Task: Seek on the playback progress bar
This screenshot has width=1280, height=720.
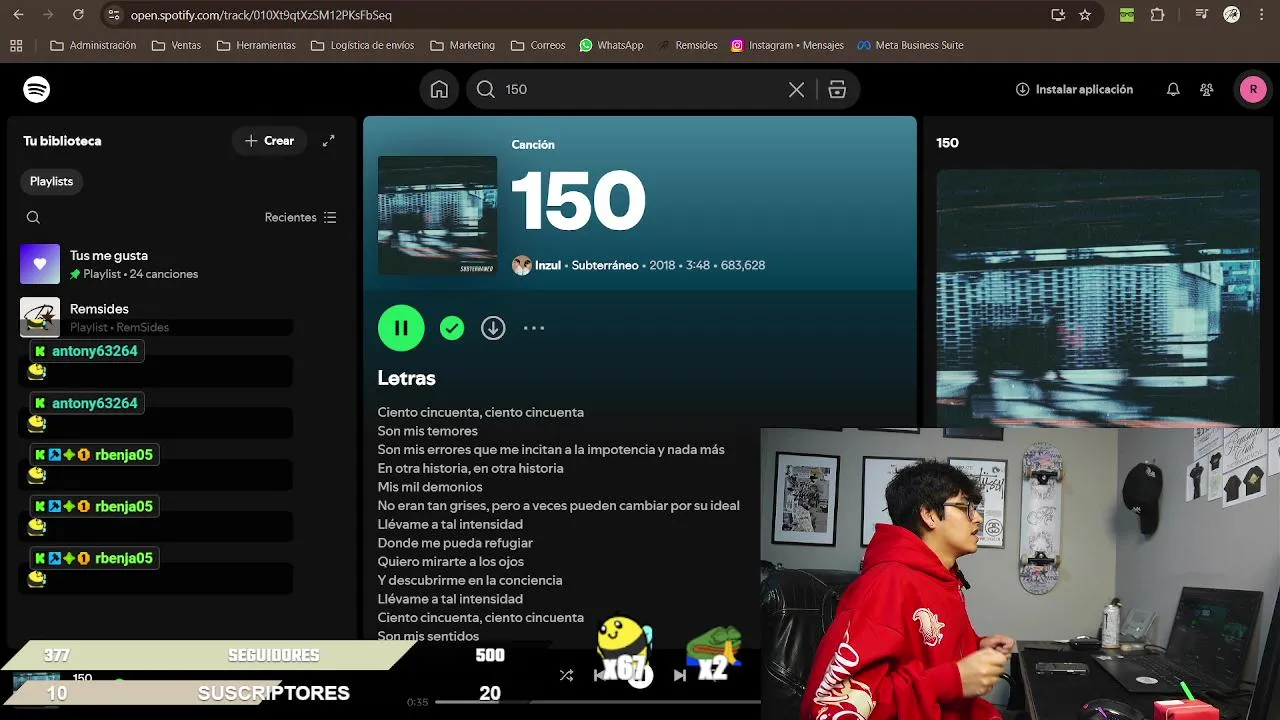Action: [597, 702]
